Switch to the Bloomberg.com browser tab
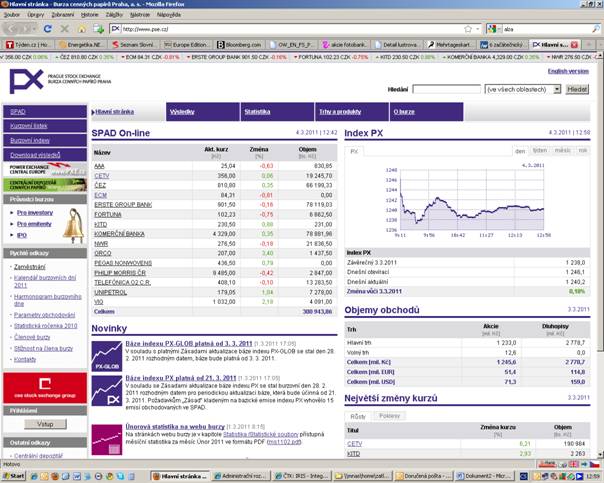 239,45
